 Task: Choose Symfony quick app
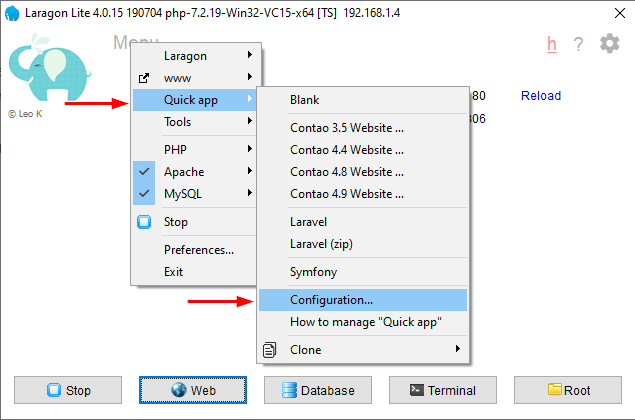pyautogui.click(x=363, y=272)
